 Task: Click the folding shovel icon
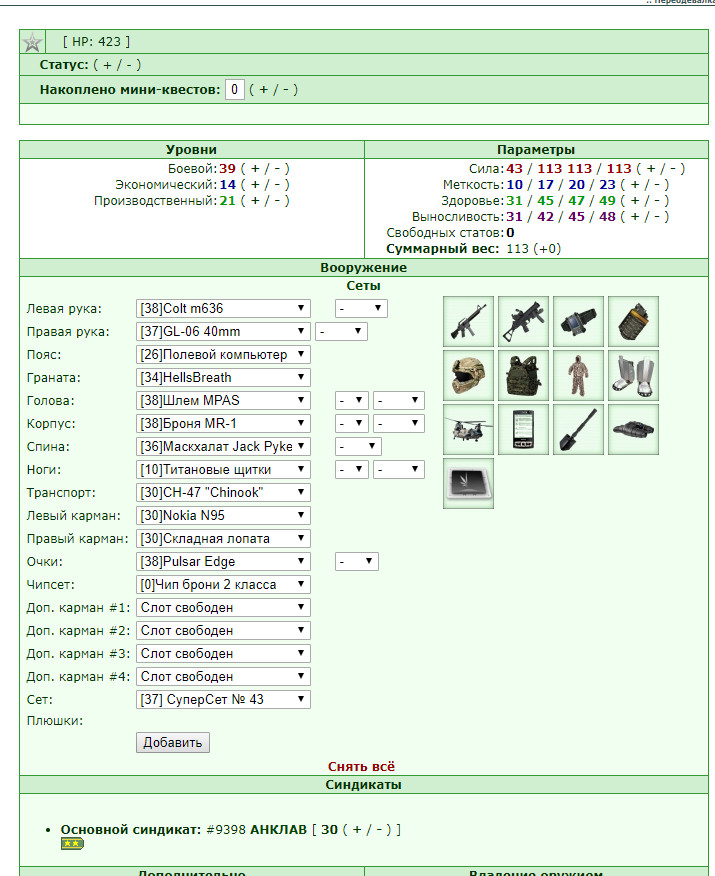coord(578,430)
